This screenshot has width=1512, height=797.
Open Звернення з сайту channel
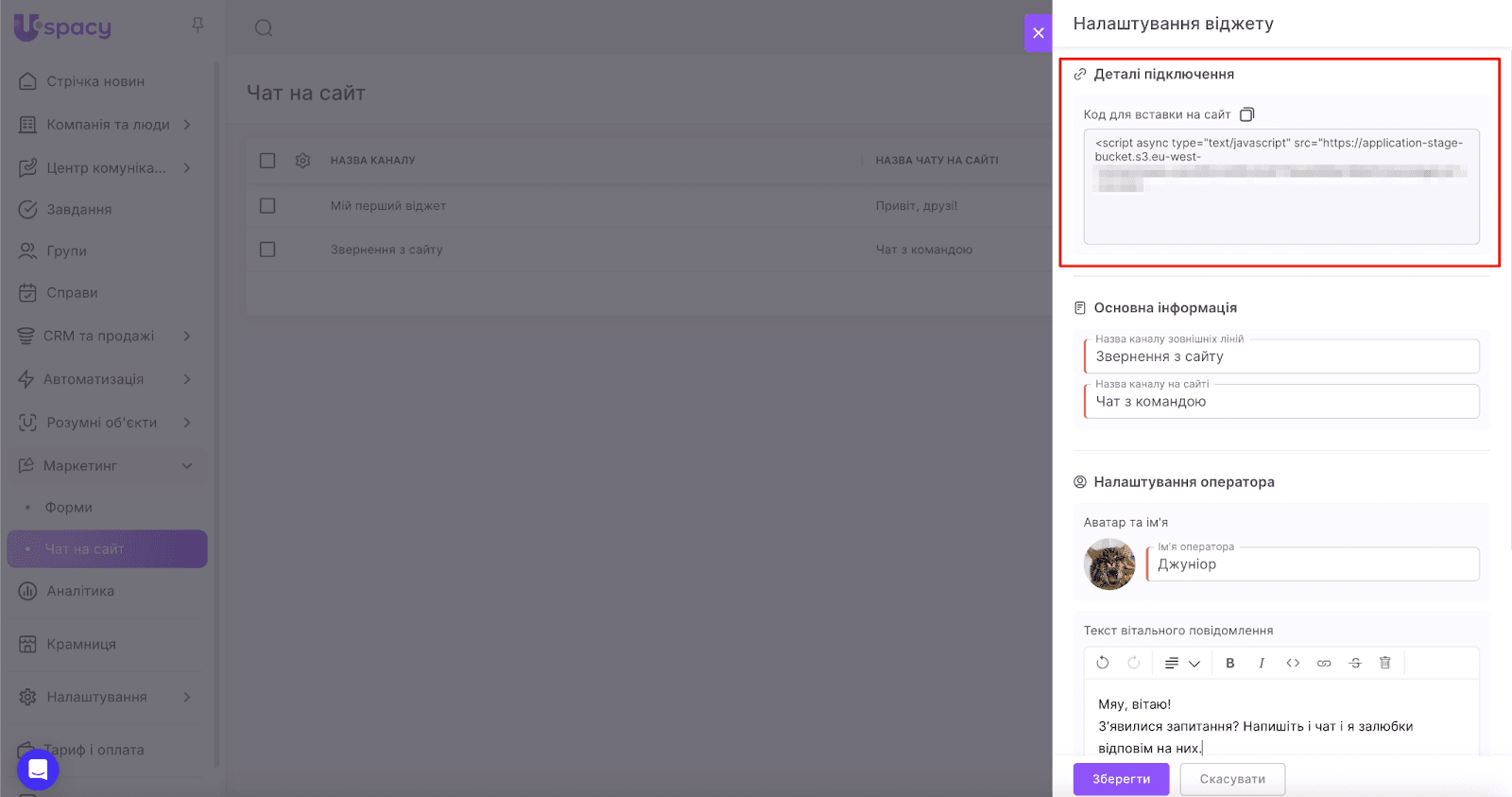387,250
